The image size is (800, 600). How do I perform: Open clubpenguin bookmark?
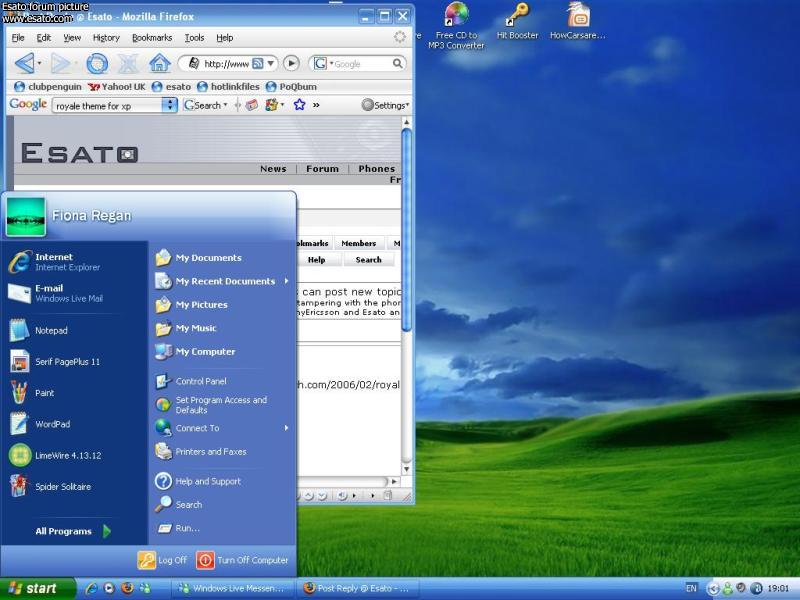tap(47, 87)
